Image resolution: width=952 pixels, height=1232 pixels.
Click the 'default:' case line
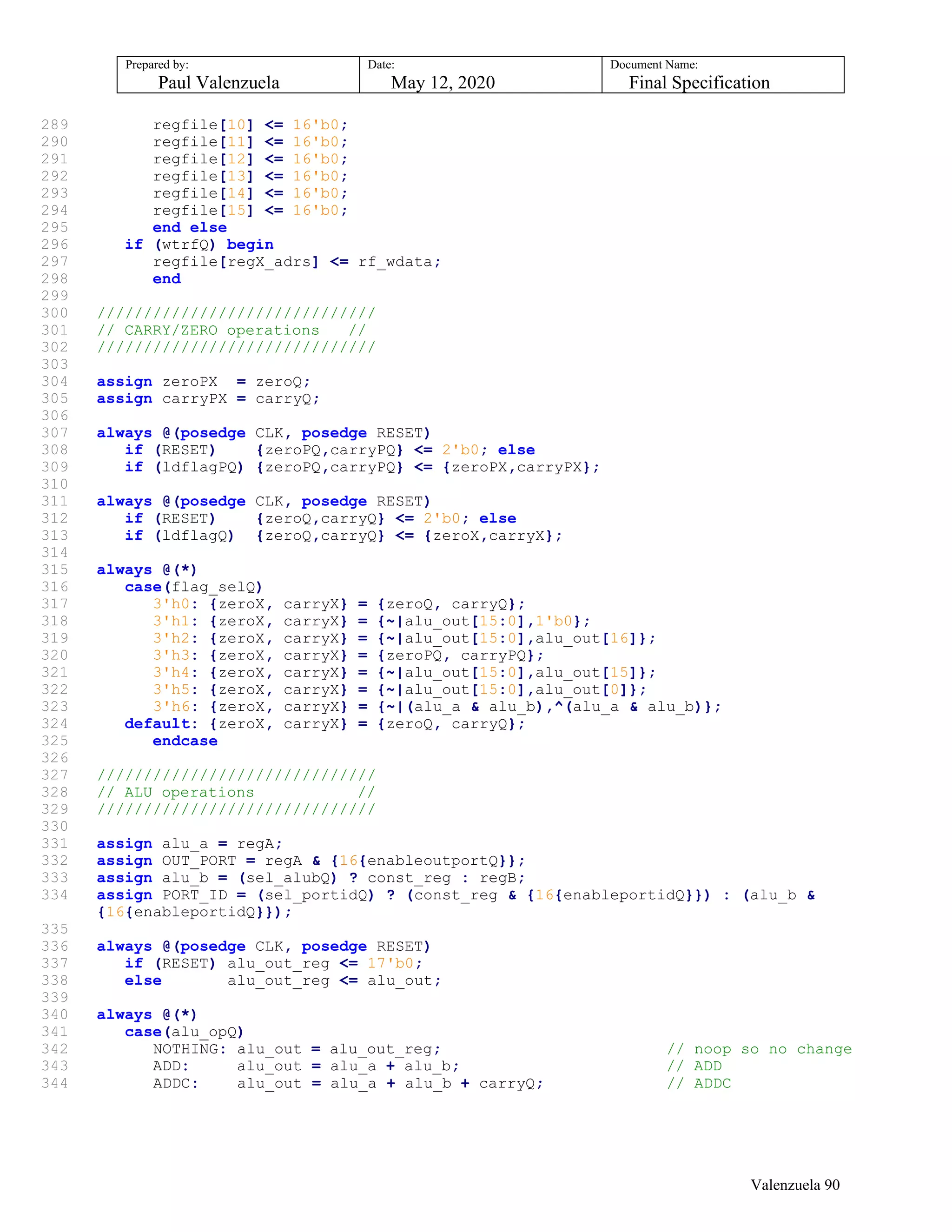pyautogui.click(x=325, y=724)
